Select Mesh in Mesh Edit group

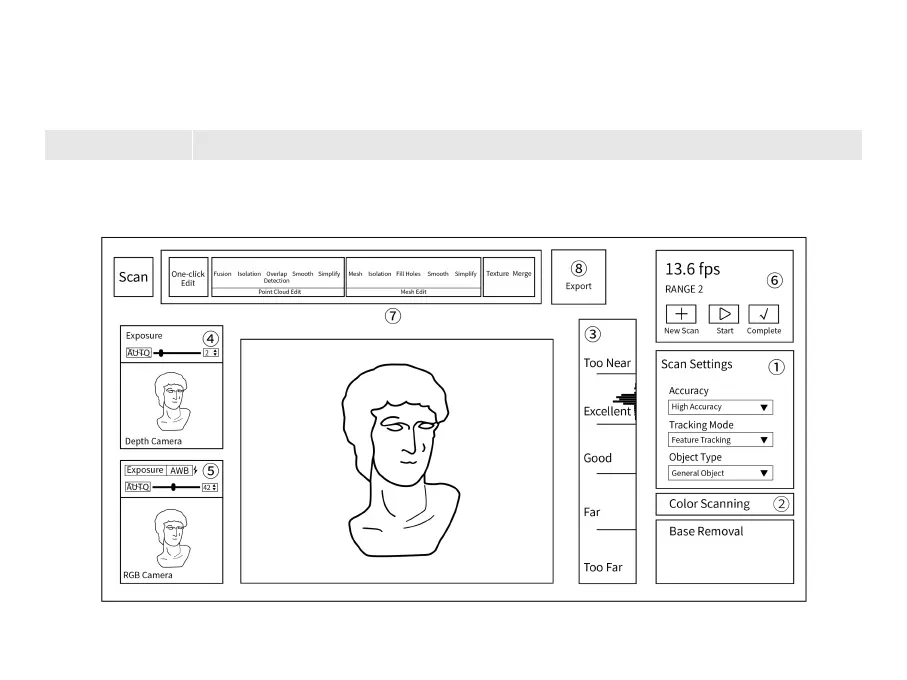pyautogui.click(x=355, y=274)
